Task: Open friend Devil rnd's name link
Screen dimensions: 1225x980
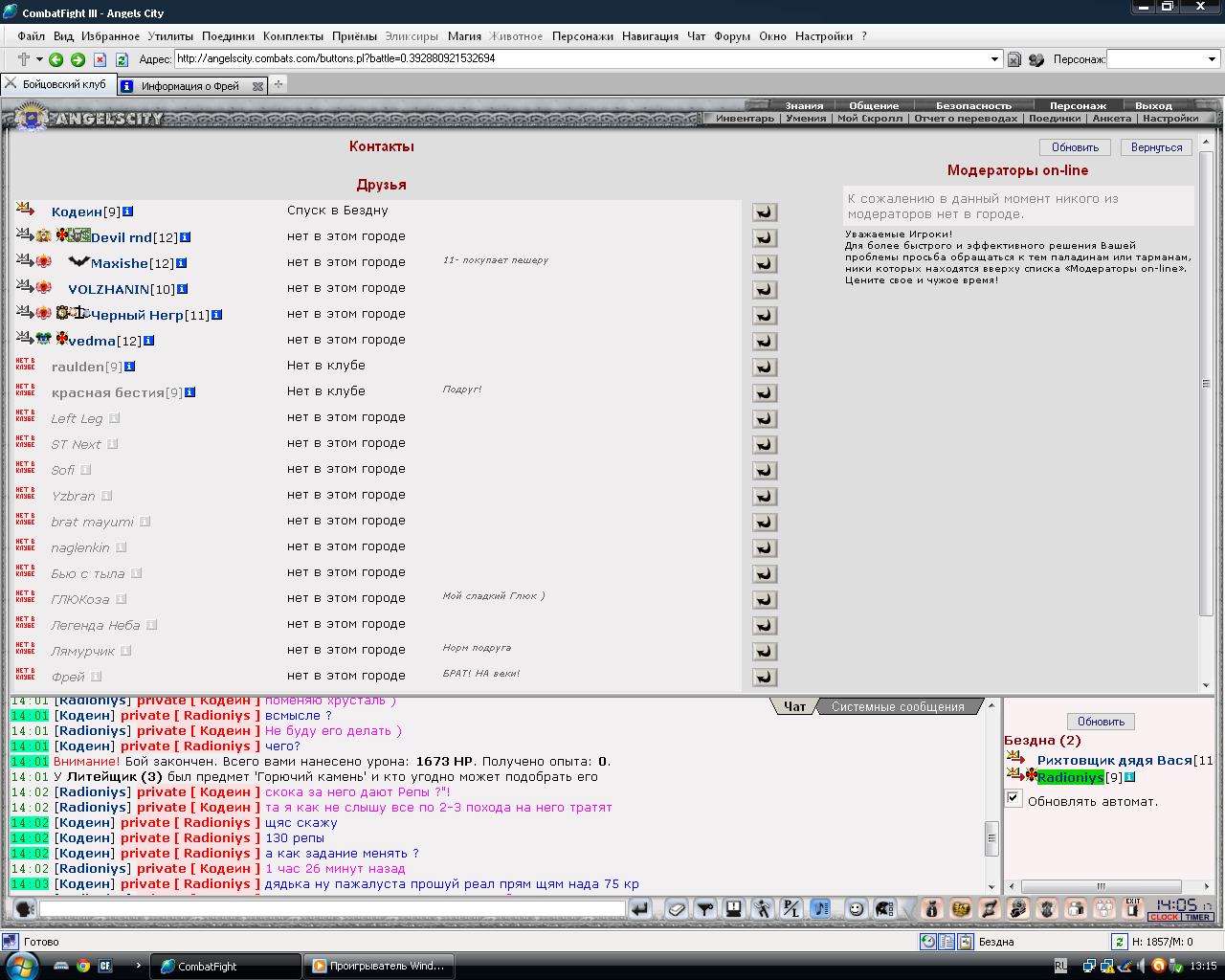Action: 122,237
